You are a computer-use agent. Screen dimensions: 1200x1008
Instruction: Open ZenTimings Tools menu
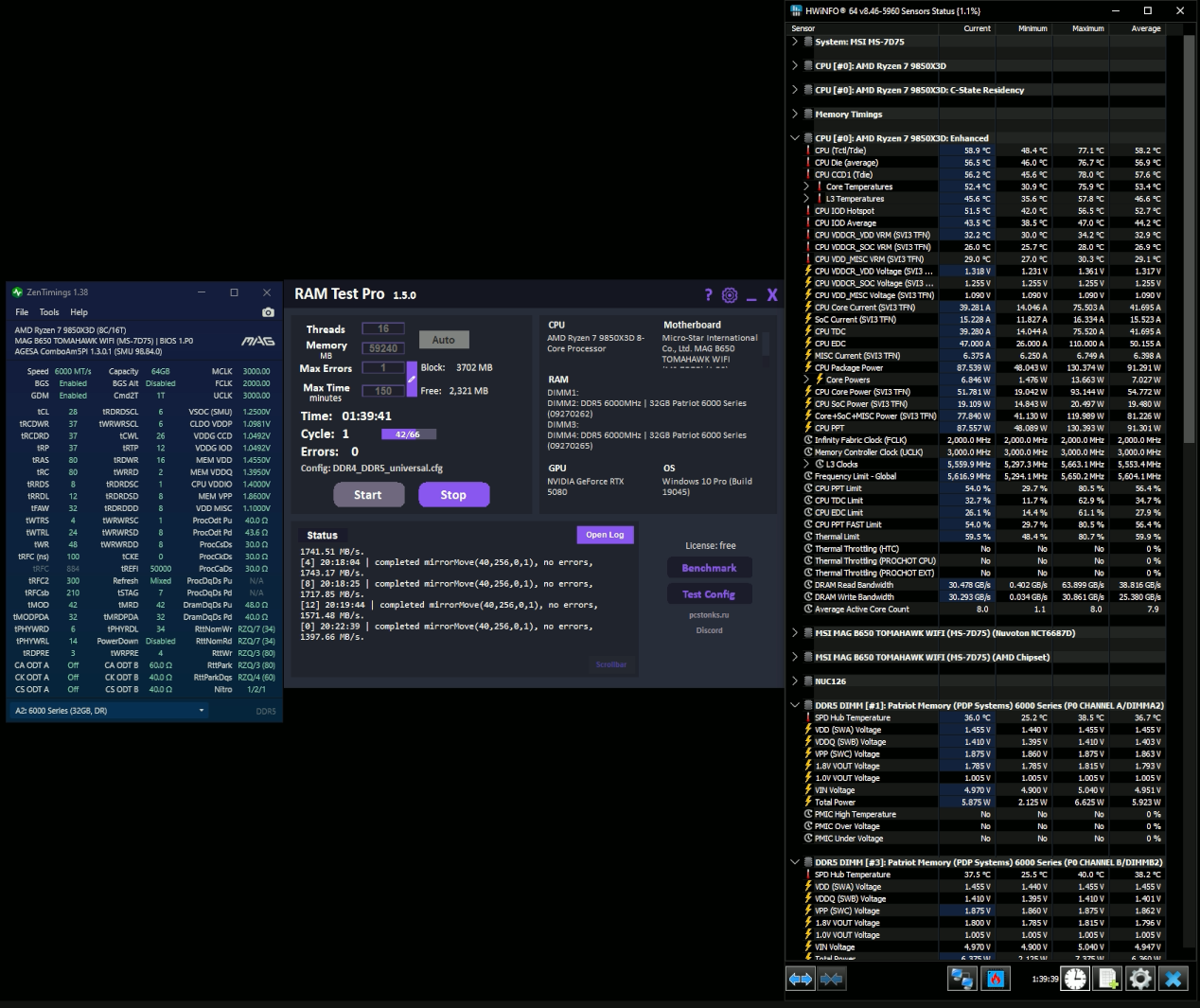[49, 312]
